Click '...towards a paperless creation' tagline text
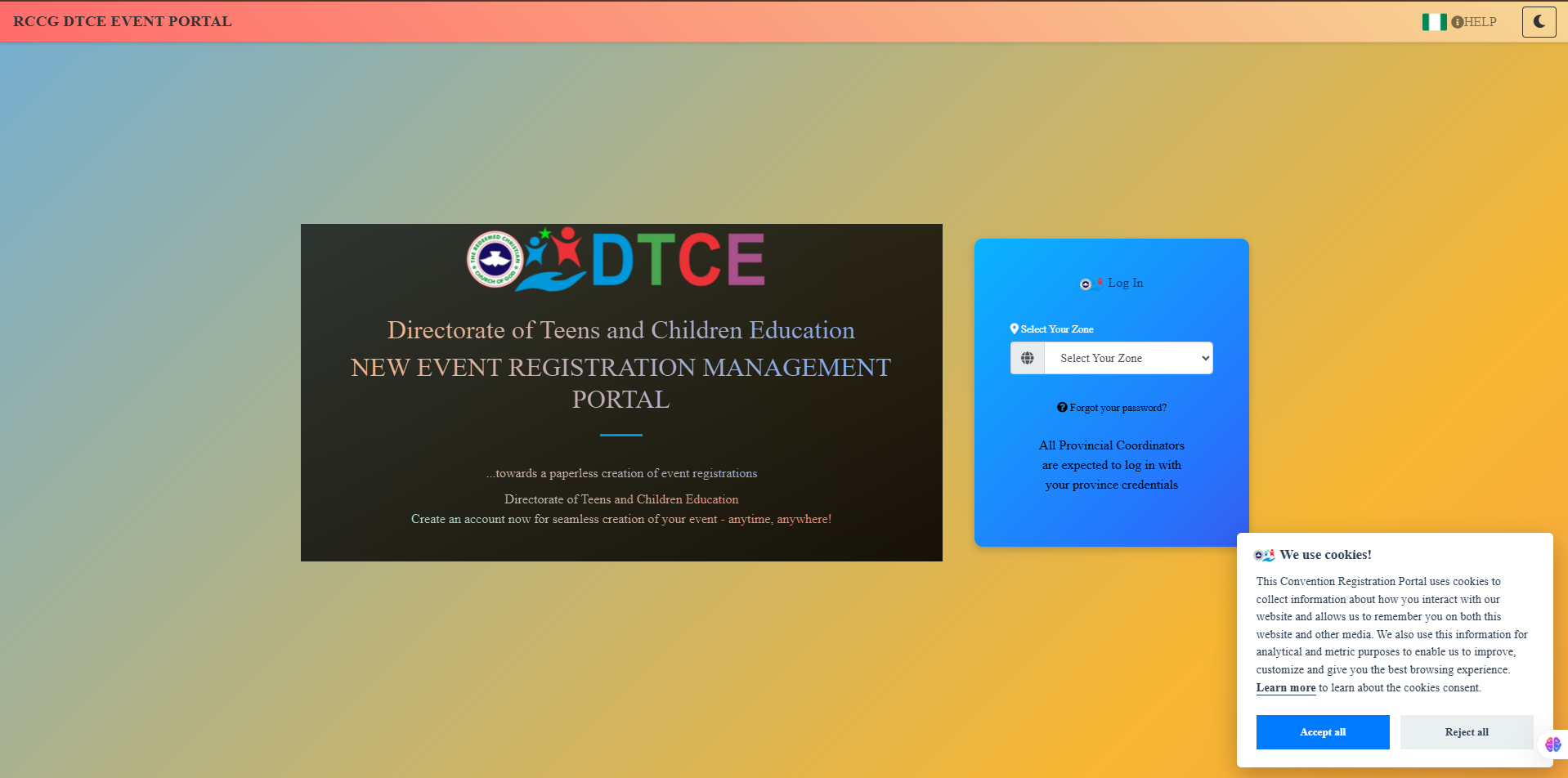This screenshot has width=1568, height=778. pyautogui.click(x=621, y=473)
